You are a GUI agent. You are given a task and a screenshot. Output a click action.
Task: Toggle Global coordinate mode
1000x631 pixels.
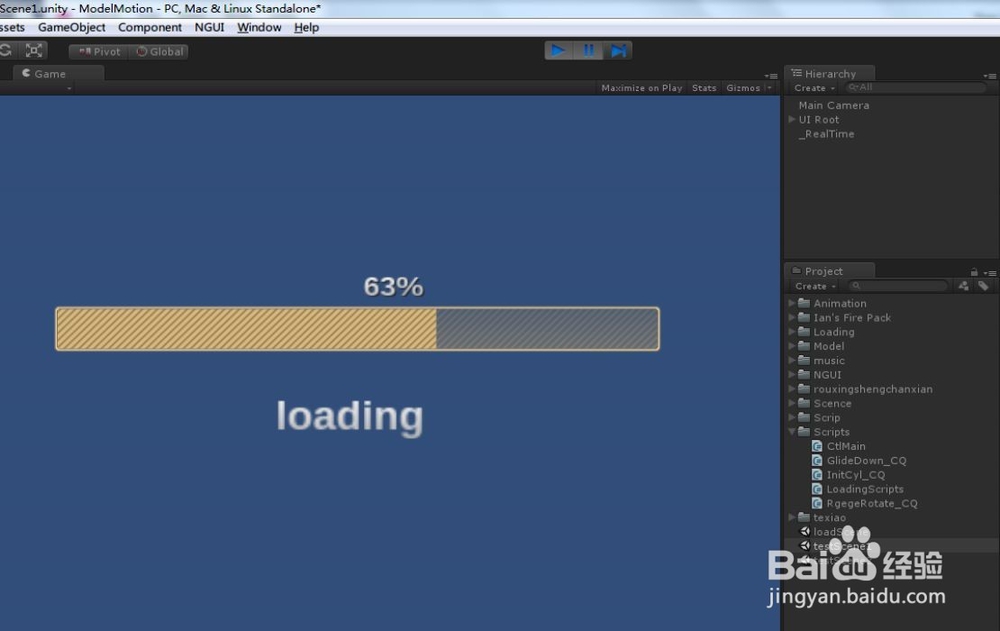point(159,50)
